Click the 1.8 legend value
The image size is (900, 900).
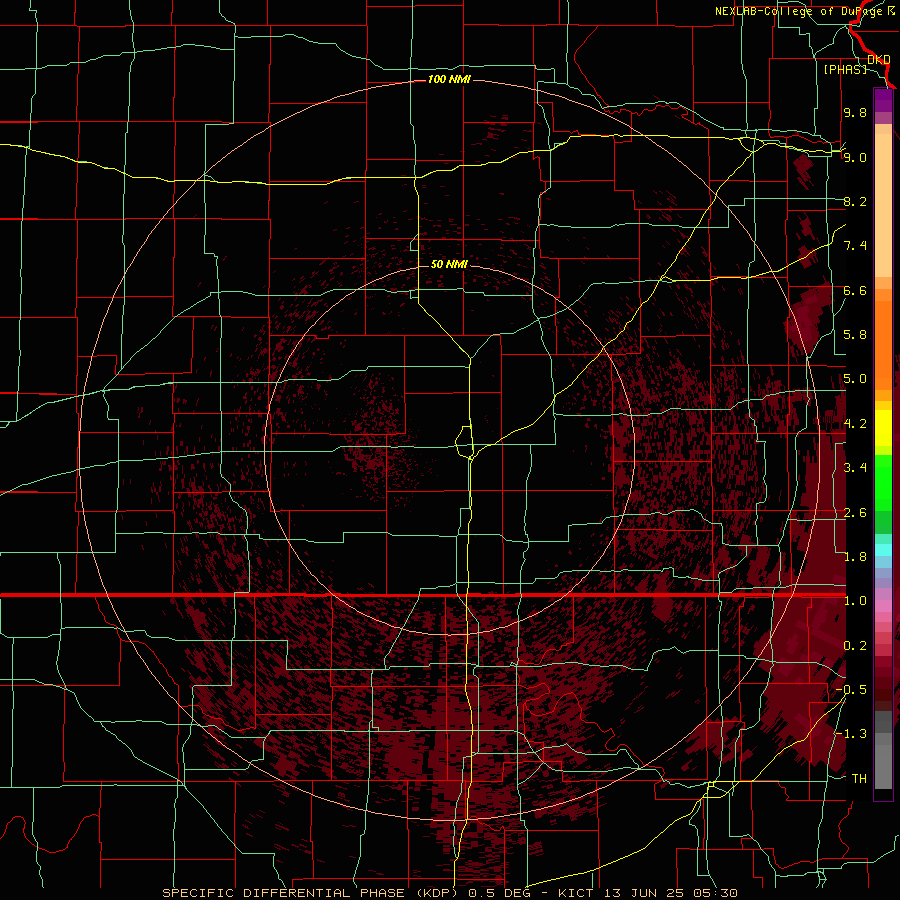pyautogui.click(x=855, y=557)
